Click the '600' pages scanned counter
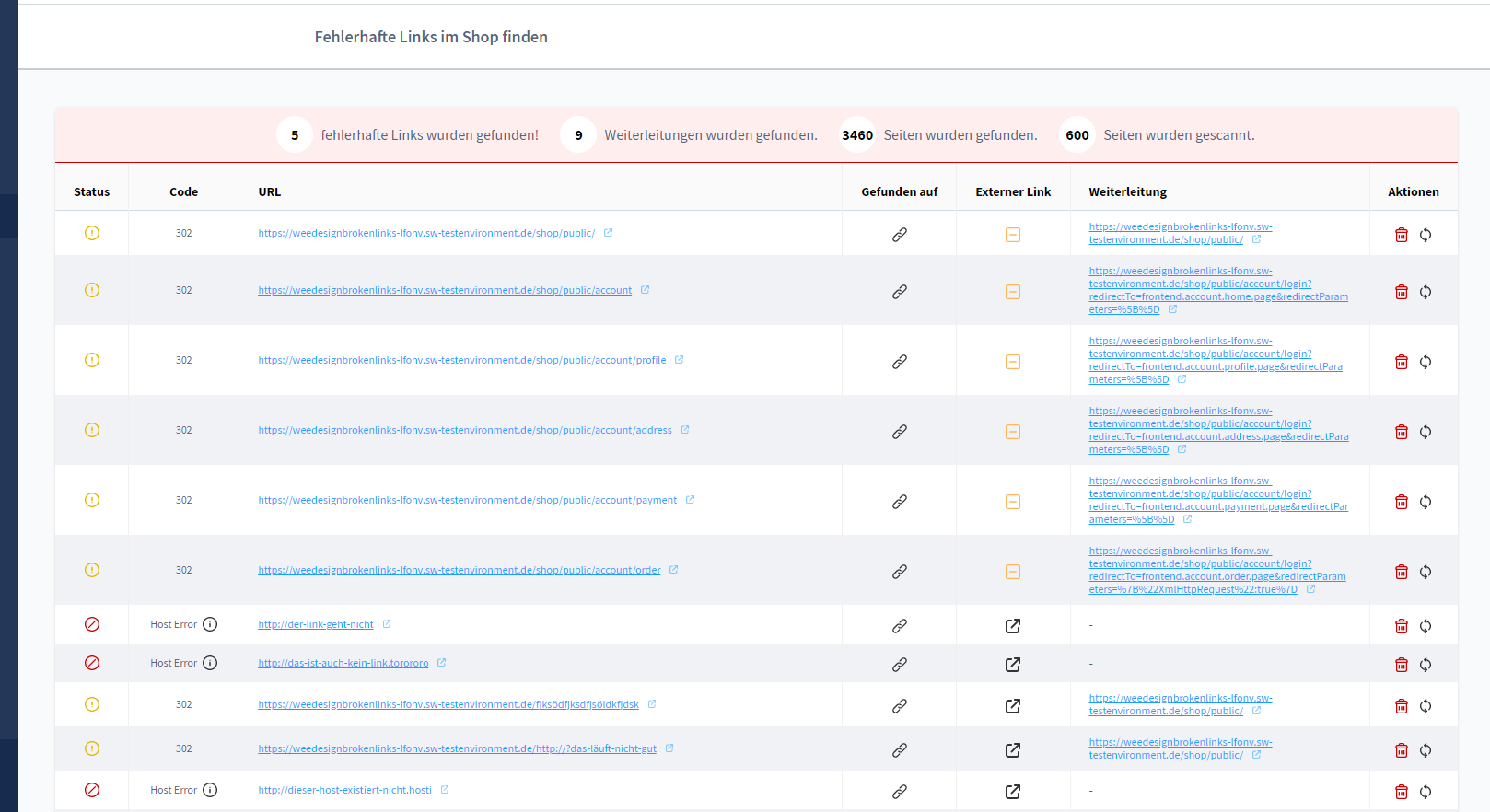Viewport: 1490px width, 812px height. point(1077,135)
